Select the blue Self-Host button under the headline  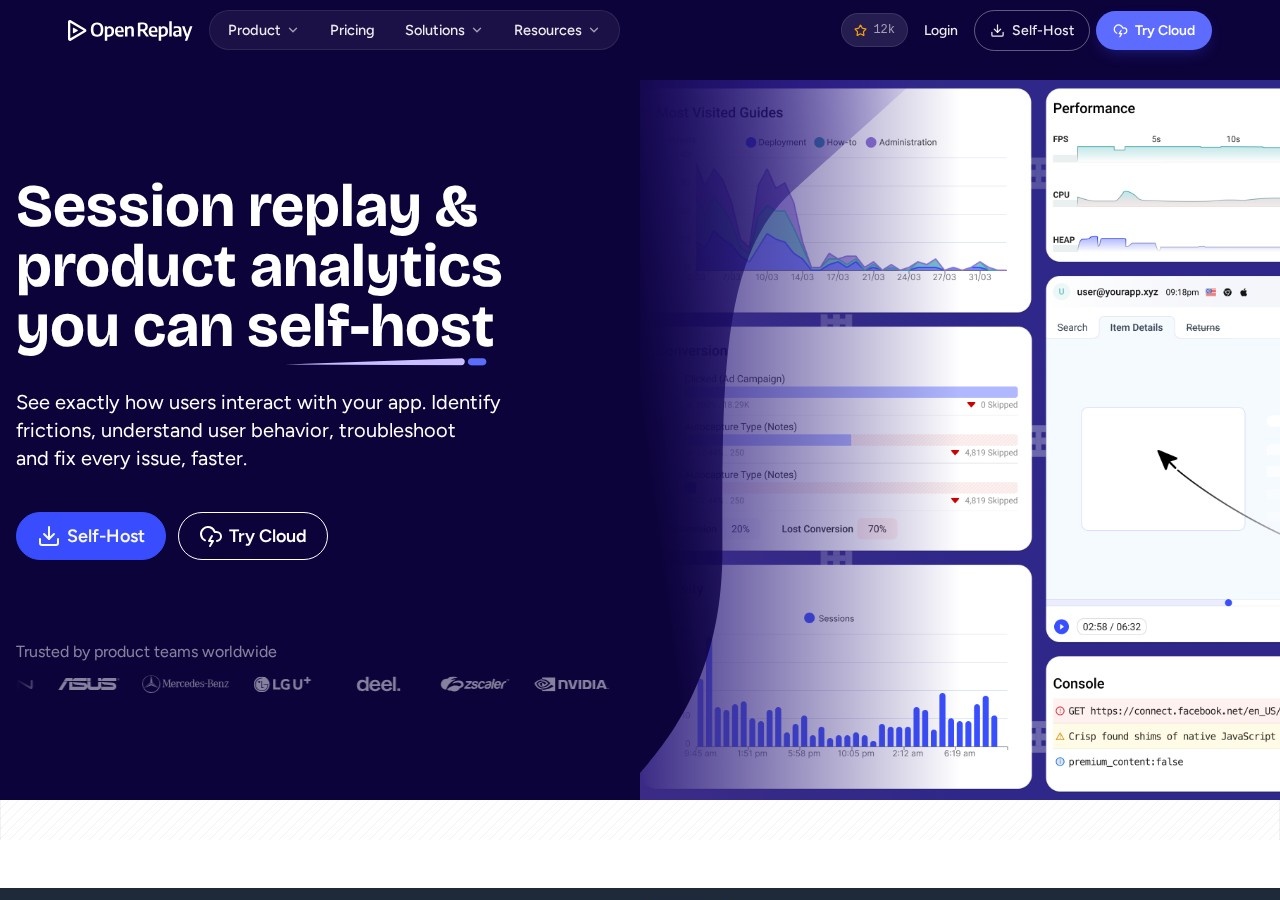click(x=91, y=536)
